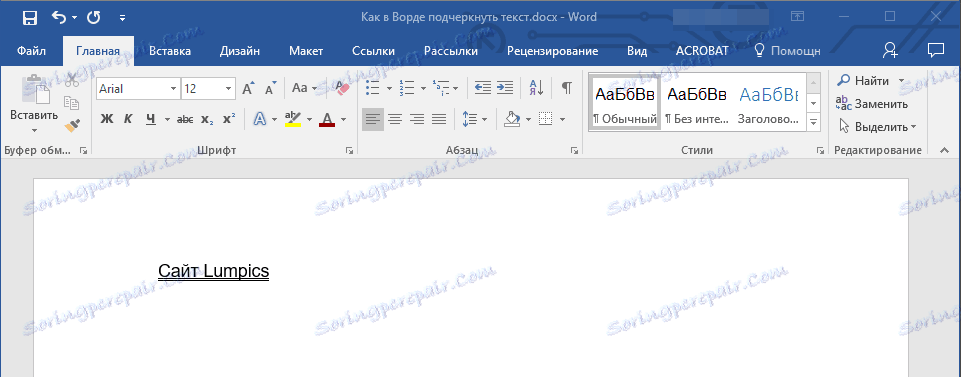This screenshot has height=377, width=961.
Task: Decrease font size with the small A icon
Action: [270, 89]
